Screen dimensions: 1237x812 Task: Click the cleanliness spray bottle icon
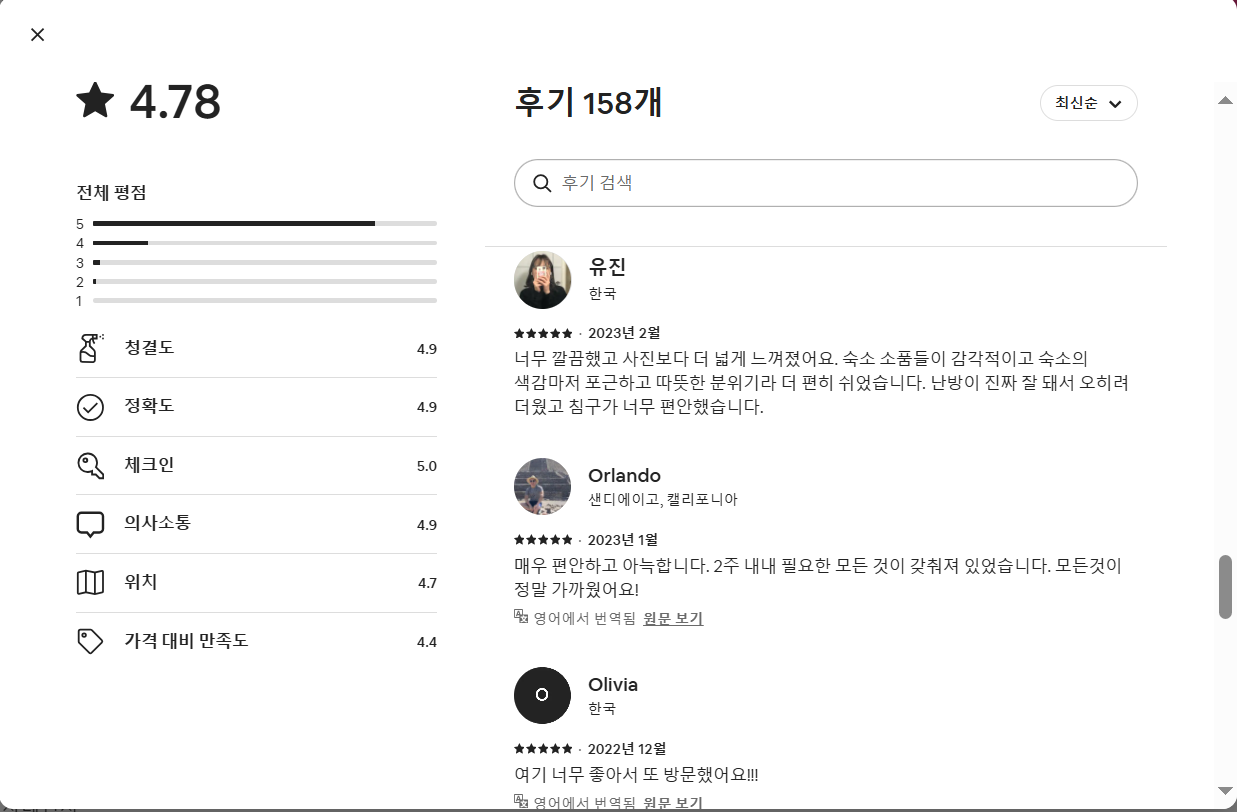[x=90, y=348]
